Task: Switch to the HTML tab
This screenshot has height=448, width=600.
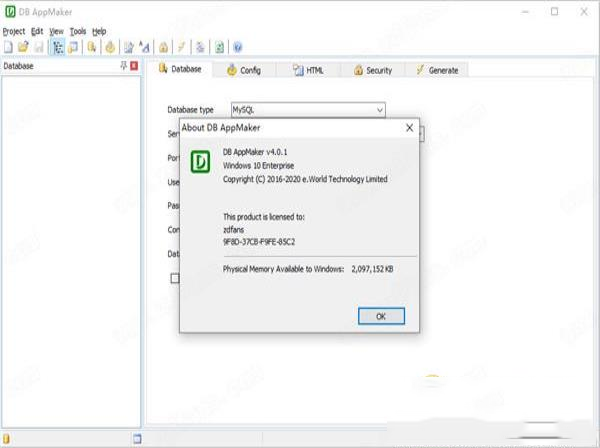Action: 308,70
